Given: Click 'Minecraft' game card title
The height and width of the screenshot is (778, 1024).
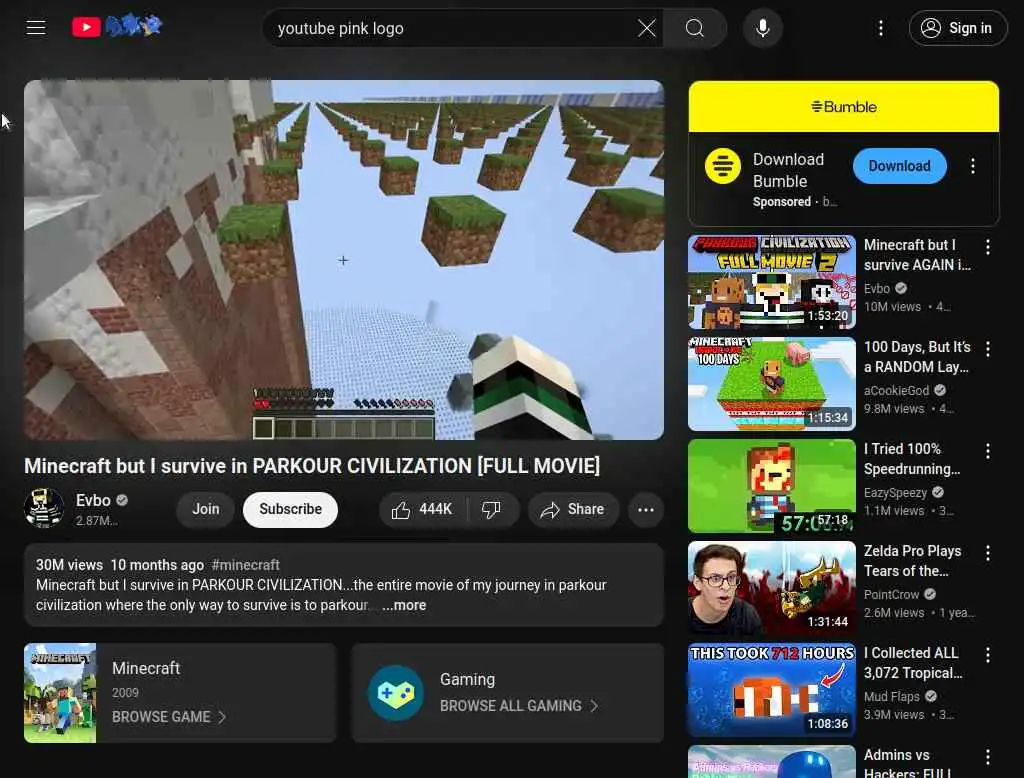Looking at the screenshot, I should point(146,668).
